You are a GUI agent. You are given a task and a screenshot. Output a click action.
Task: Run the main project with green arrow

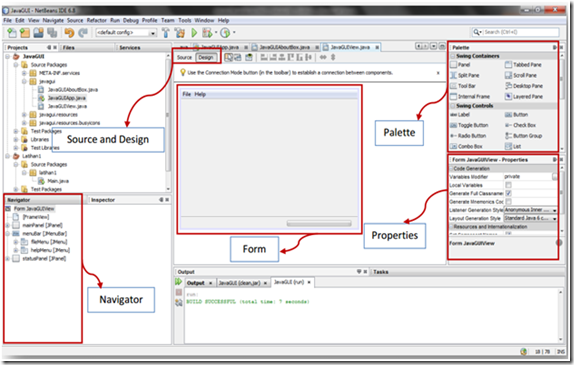[194, 33]
